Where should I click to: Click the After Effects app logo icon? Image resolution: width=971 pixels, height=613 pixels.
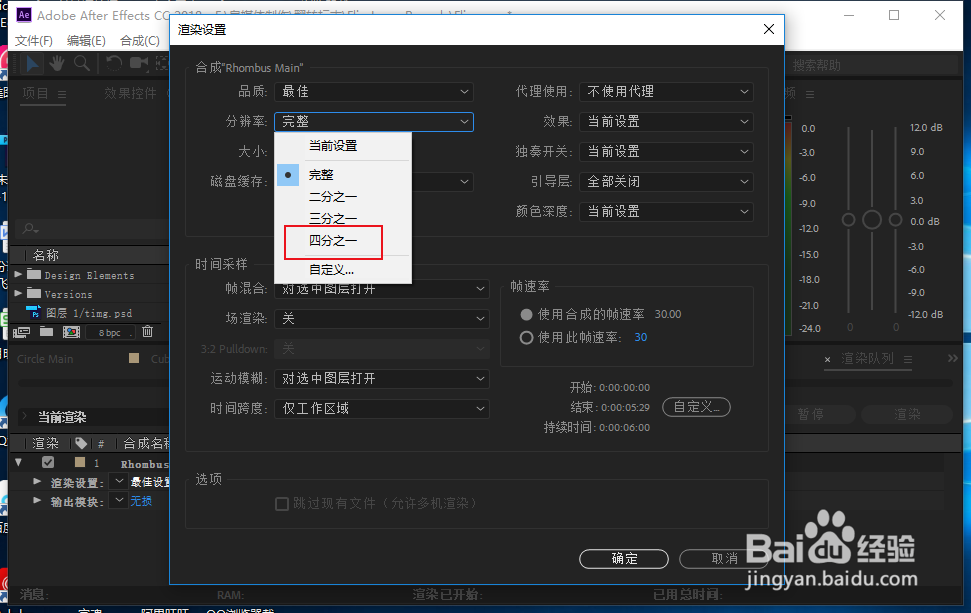pos(24,15)
